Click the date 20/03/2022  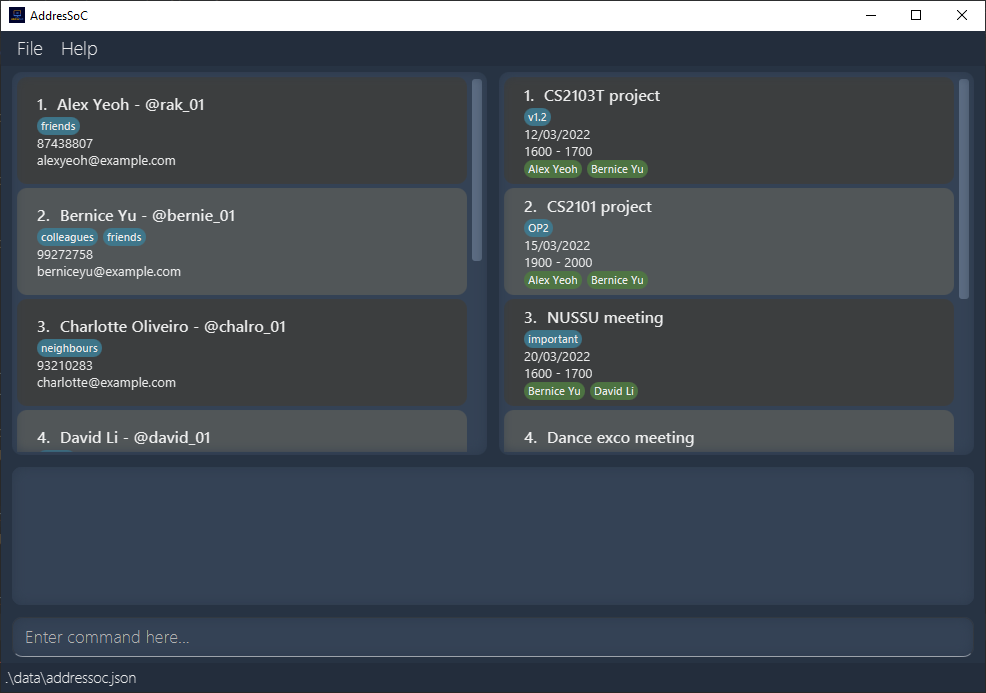point(557,357)
